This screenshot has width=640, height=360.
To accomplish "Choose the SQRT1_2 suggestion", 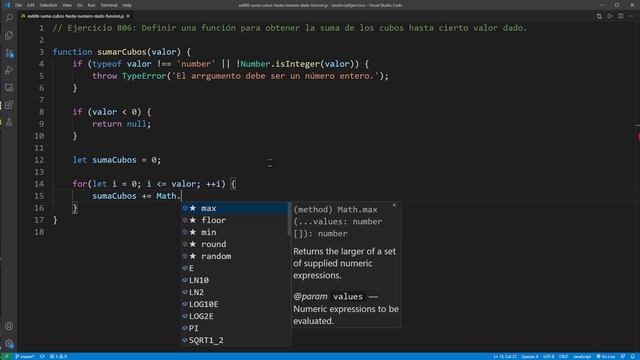I will click(x=235, y=340).
